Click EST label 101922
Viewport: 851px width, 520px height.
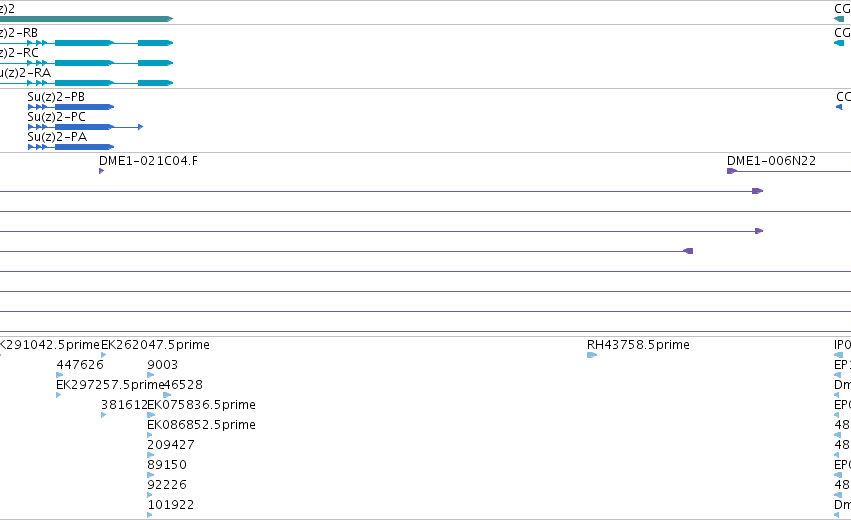click(170, 505)
